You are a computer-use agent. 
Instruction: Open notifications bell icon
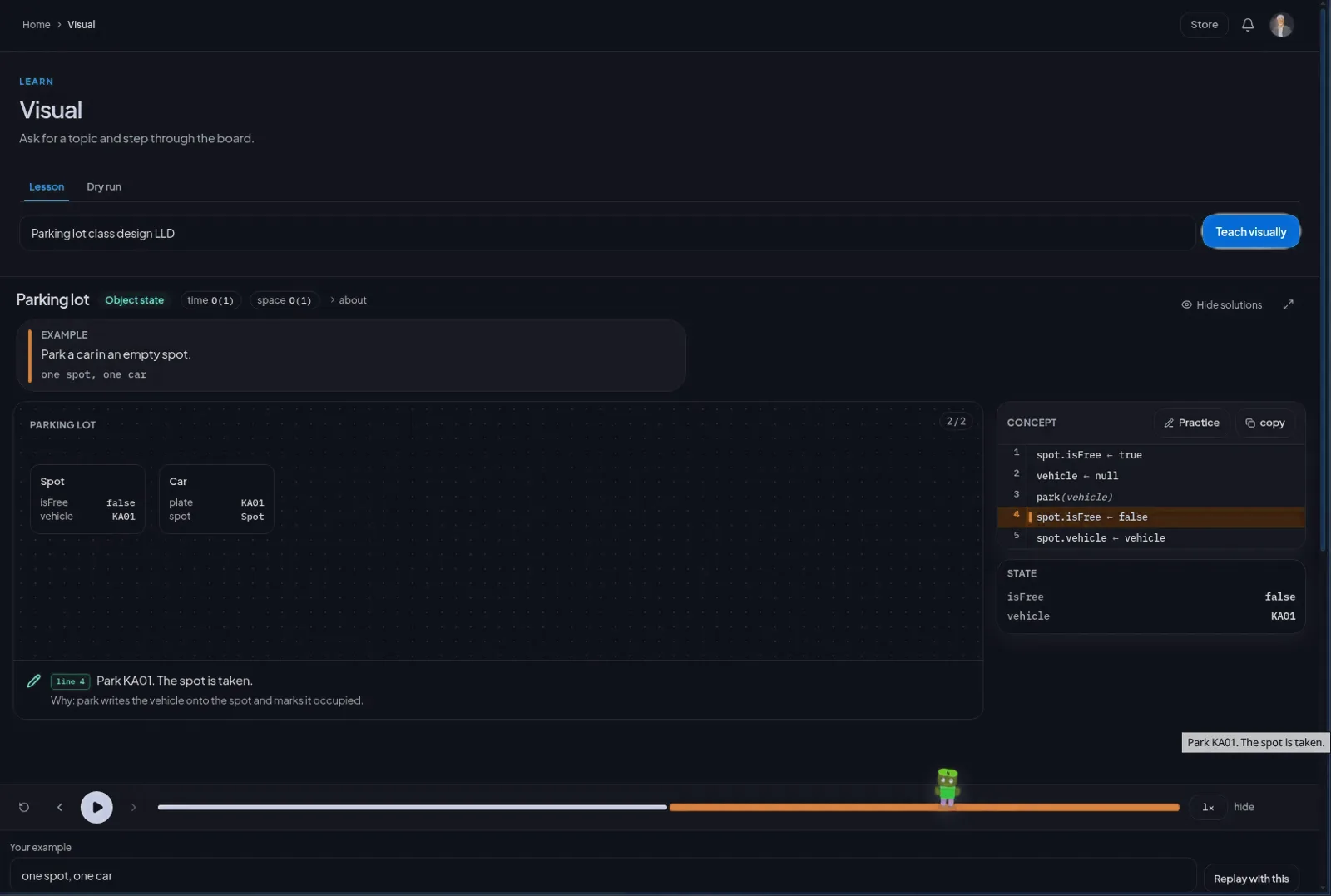pyautogui.click(x=1247, y=25)
